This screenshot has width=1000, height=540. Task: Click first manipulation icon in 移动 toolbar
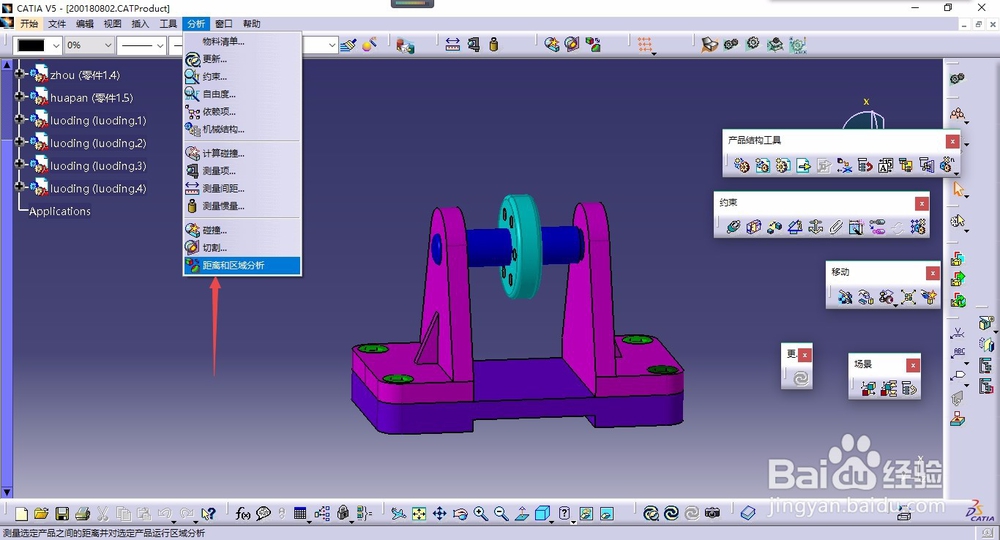[846, 296]
